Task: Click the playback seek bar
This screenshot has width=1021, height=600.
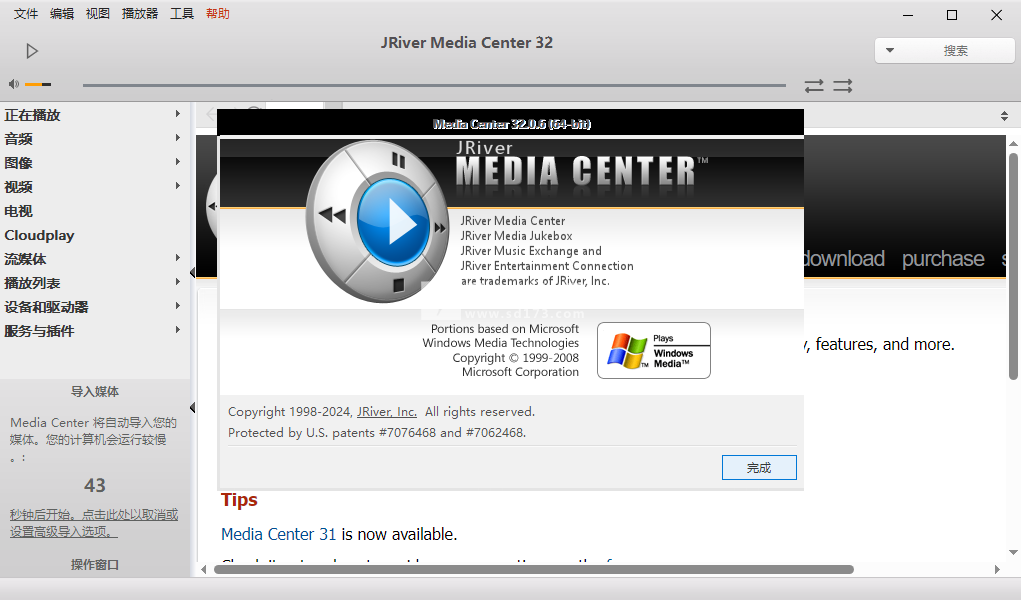Action: tap(434, 85)
